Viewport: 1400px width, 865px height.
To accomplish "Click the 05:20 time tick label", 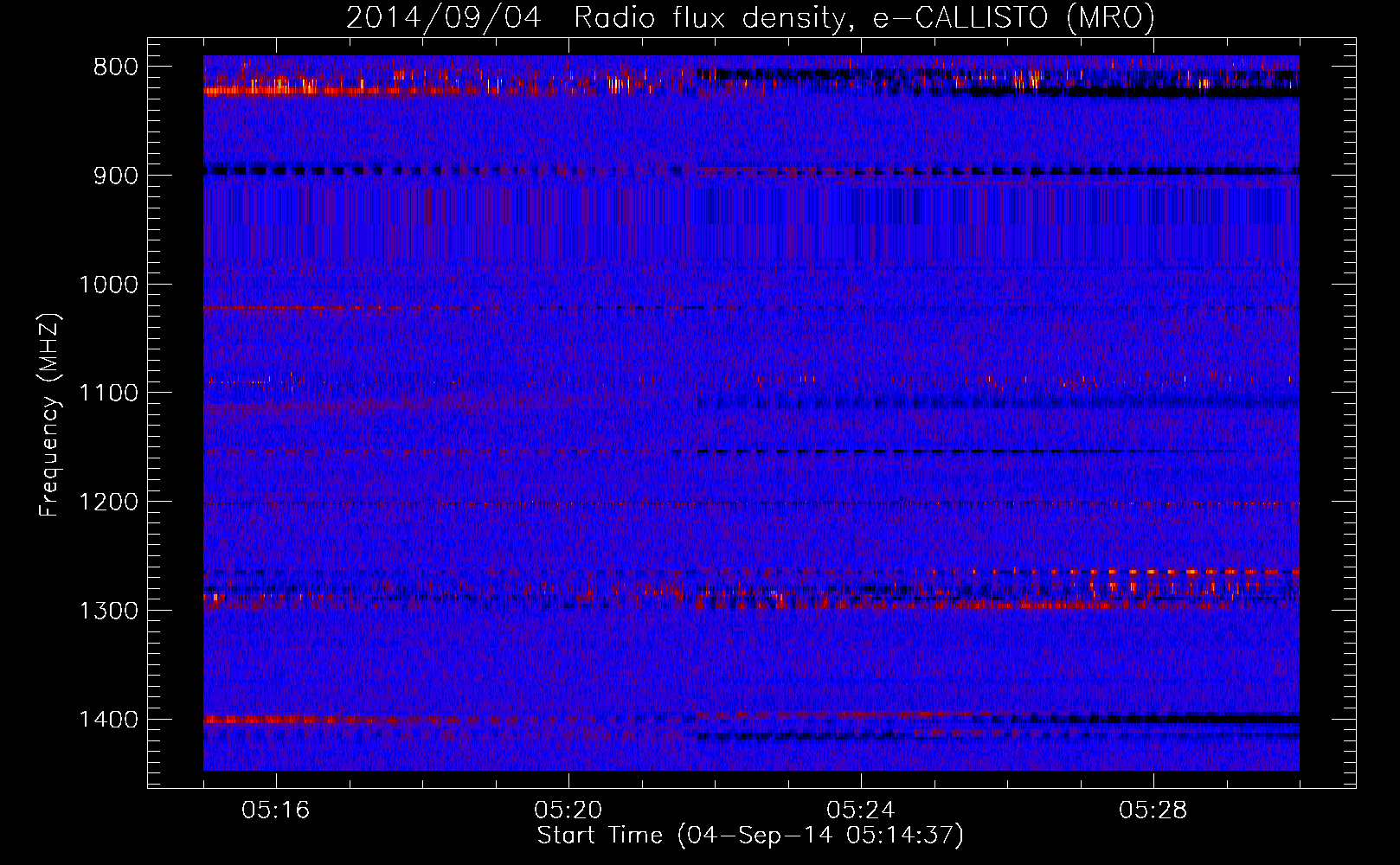I will click(x=568, y=811).
